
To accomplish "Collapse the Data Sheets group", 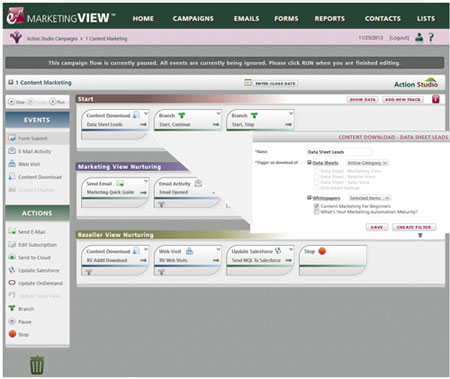I will click(x=309, y=162).
